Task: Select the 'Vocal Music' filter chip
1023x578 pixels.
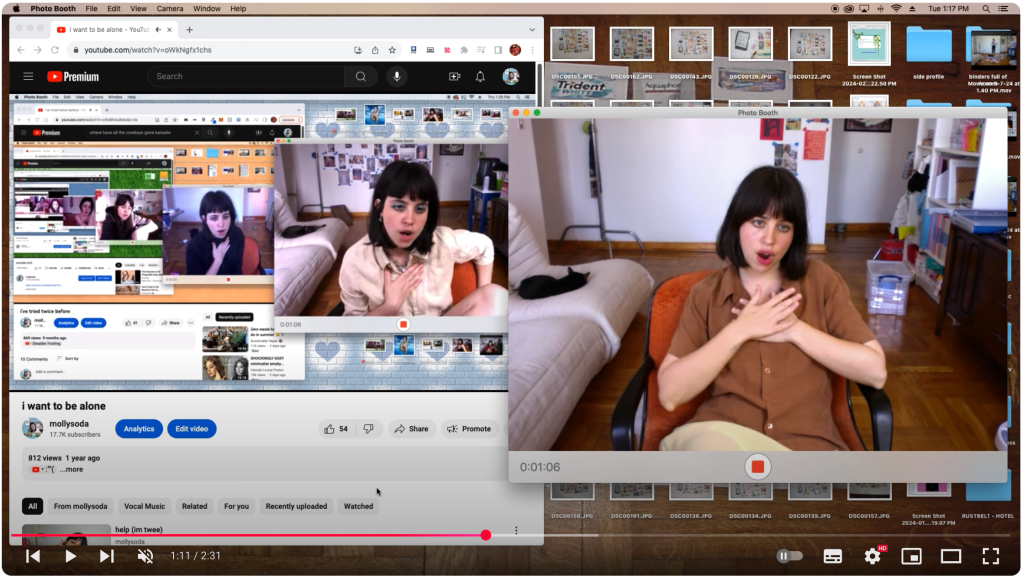Action: click(x=144, y=506)
